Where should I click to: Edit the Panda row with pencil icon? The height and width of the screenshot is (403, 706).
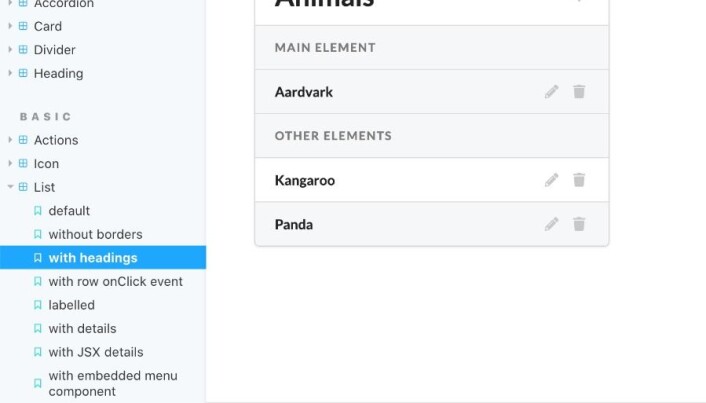tap(552, 224)
